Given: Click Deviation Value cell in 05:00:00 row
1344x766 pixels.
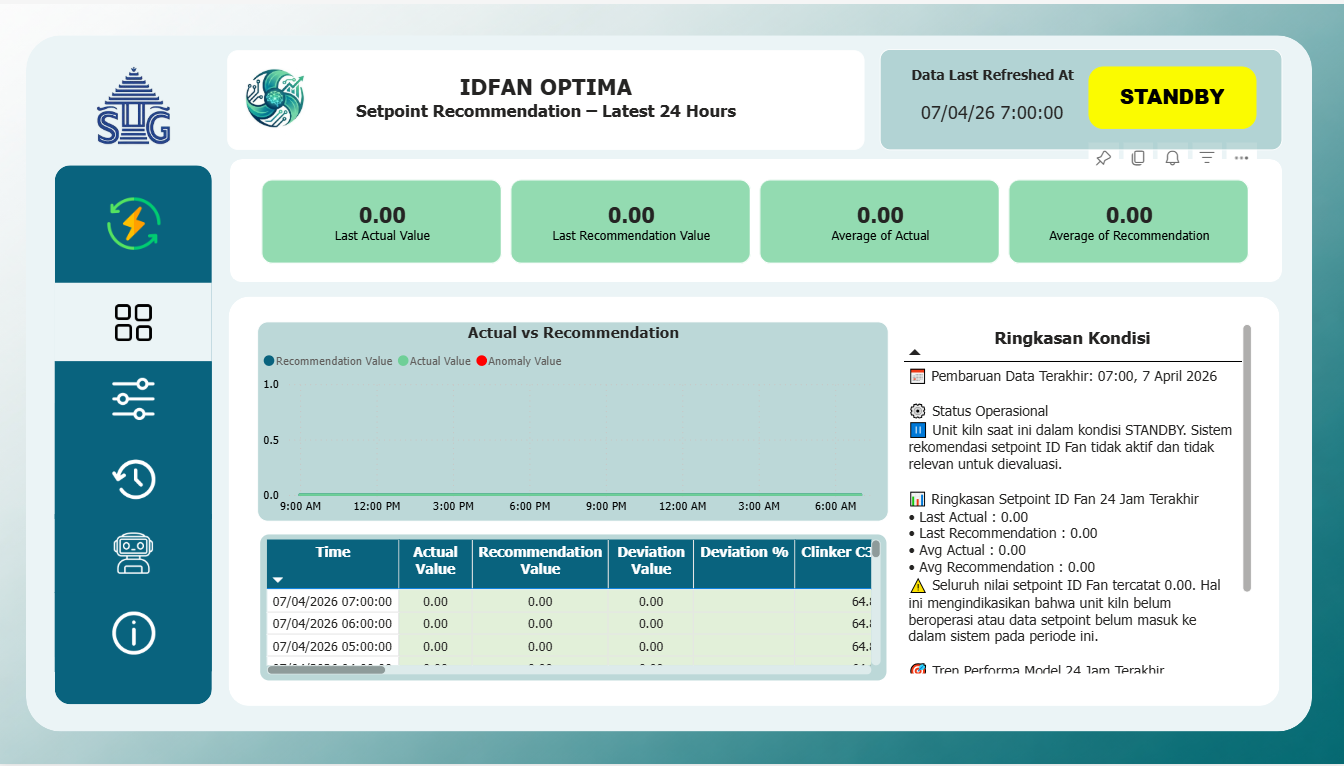Looking at the screenshot, I should (x=651, y=646).
